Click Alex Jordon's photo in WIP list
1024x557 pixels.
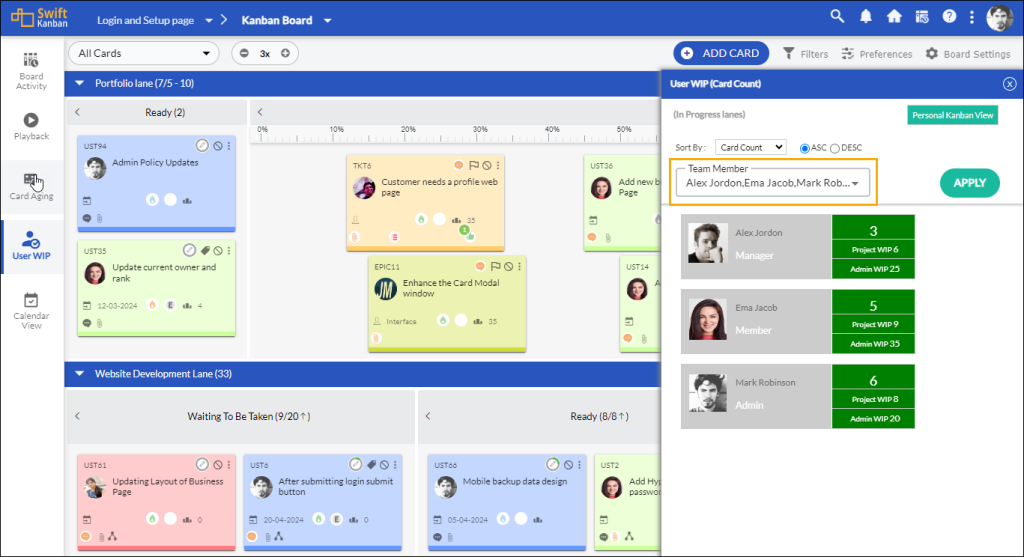click(x=708, y=244)
